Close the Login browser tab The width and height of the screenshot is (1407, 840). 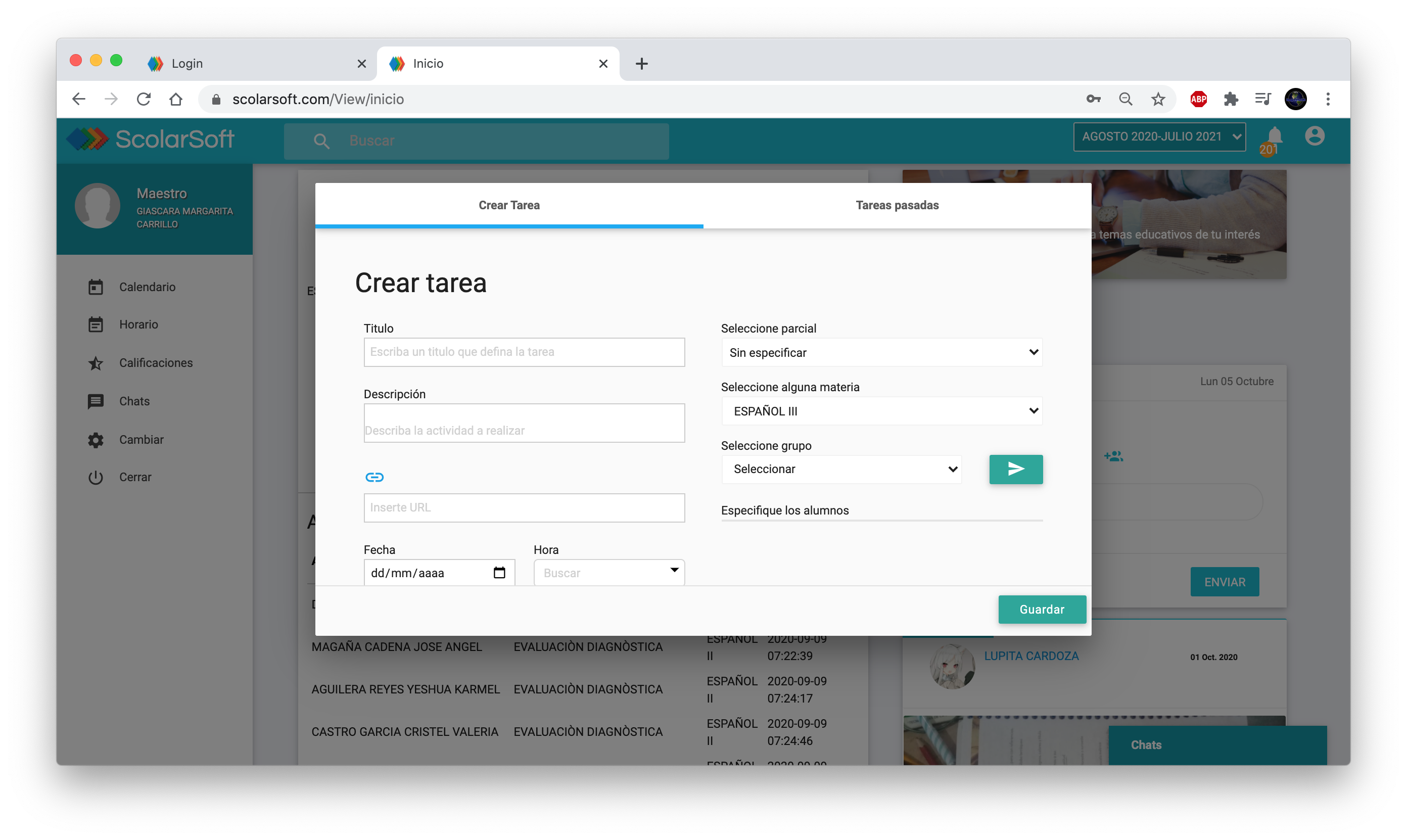362,64
